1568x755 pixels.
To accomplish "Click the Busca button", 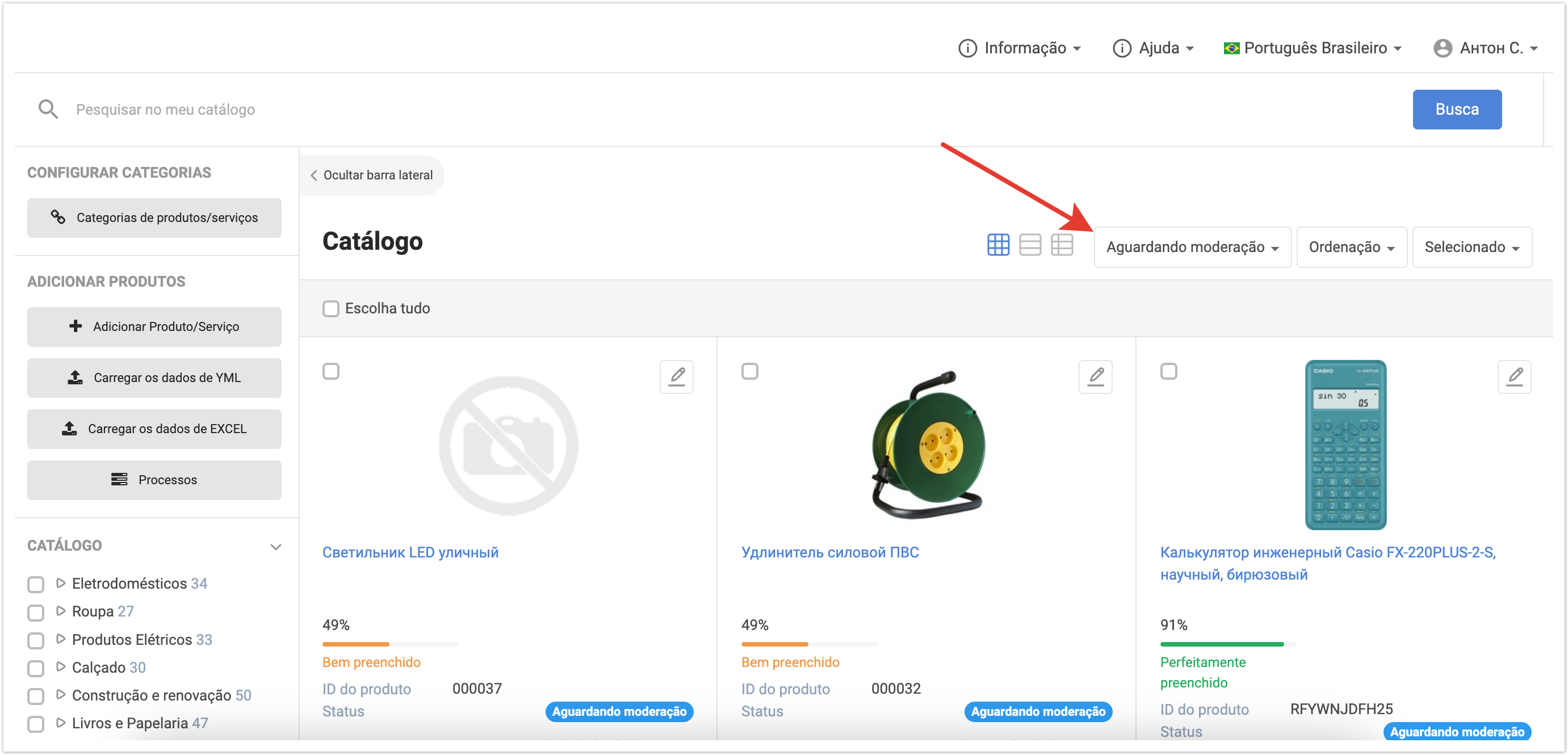I will (x=1456, y=110).
